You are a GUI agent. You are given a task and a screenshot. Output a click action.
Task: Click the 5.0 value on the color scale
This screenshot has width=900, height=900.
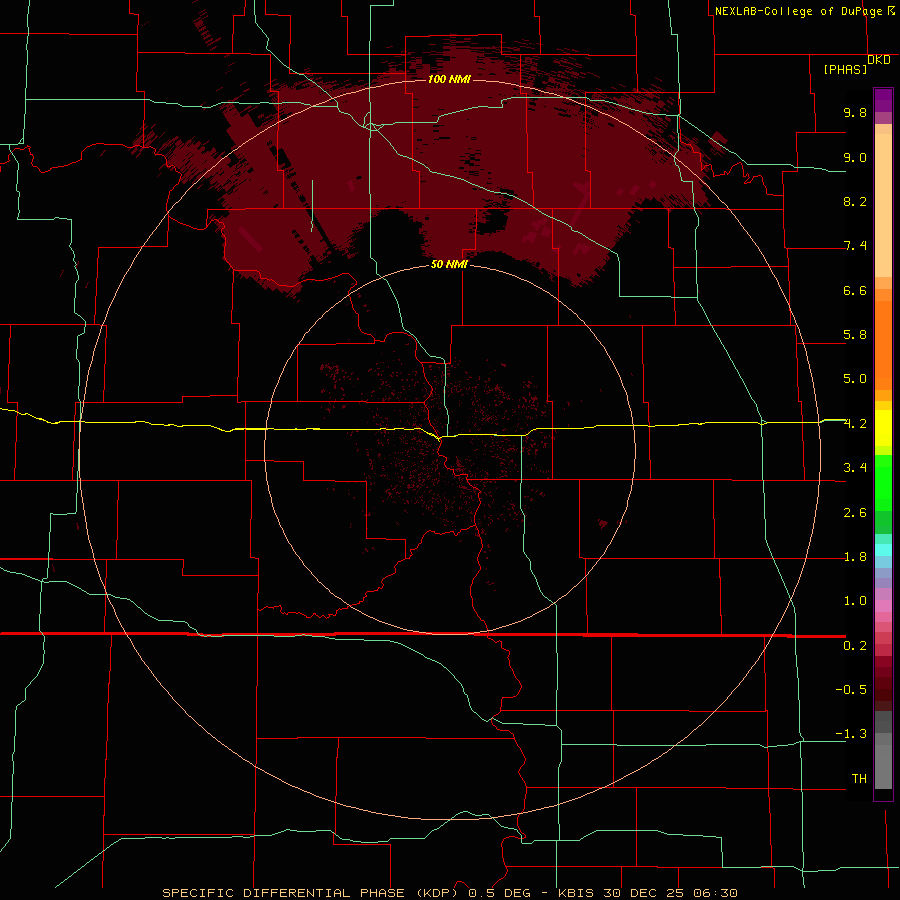855,379
